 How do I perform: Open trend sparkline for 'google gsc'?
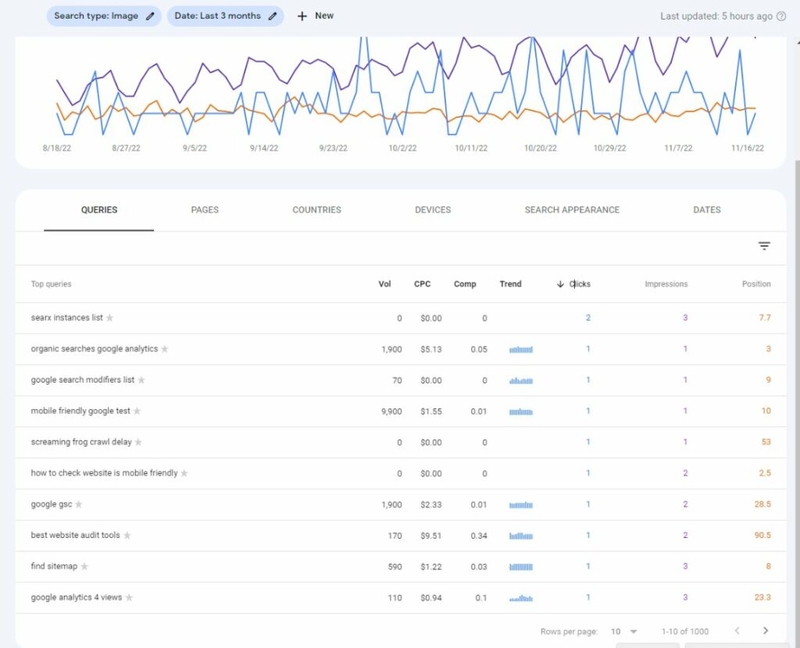(521, 505)
